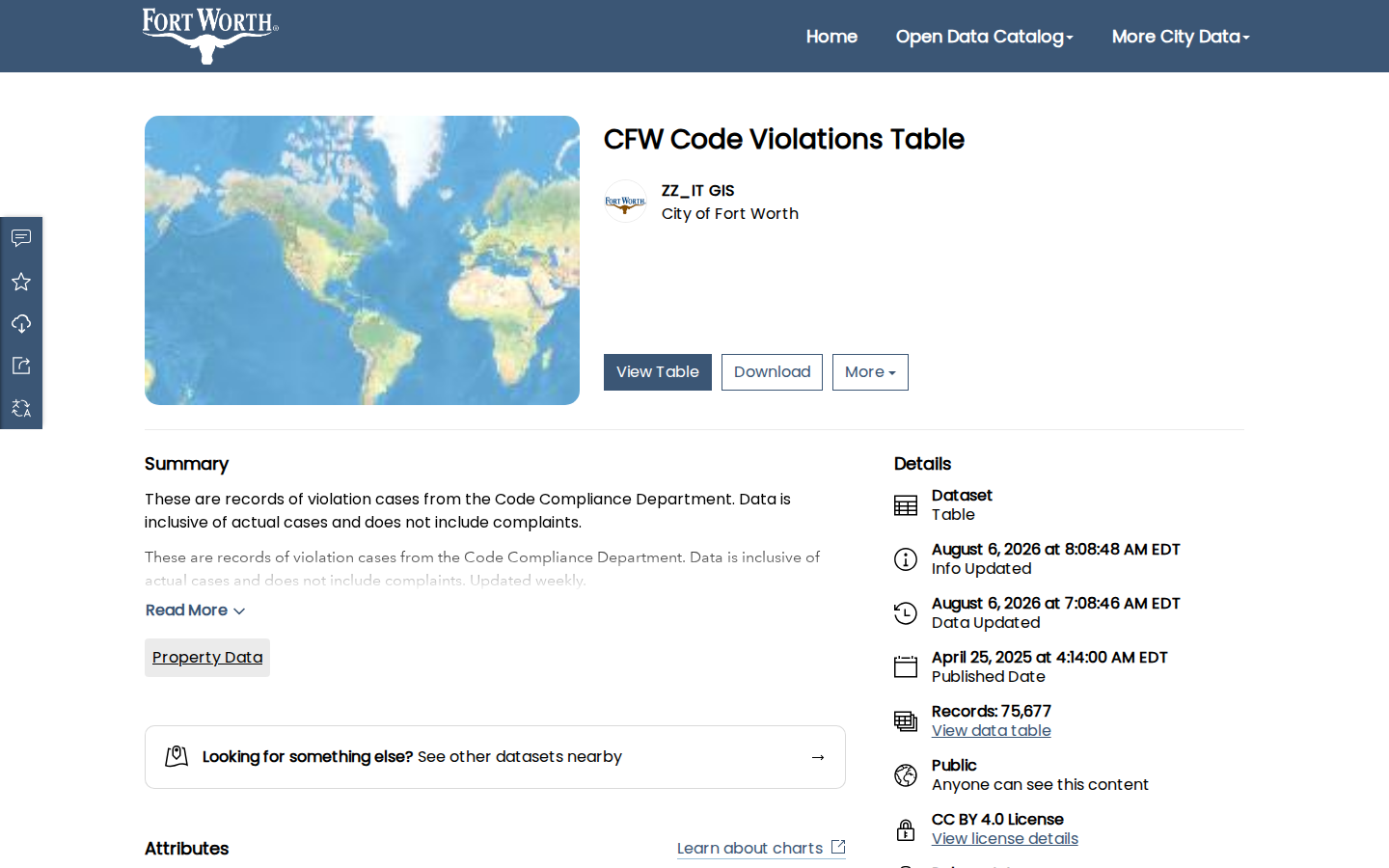1389x868 pixels.
Task: Click the April 25, 2025 published date text
Action: [x=1049, y=658]
